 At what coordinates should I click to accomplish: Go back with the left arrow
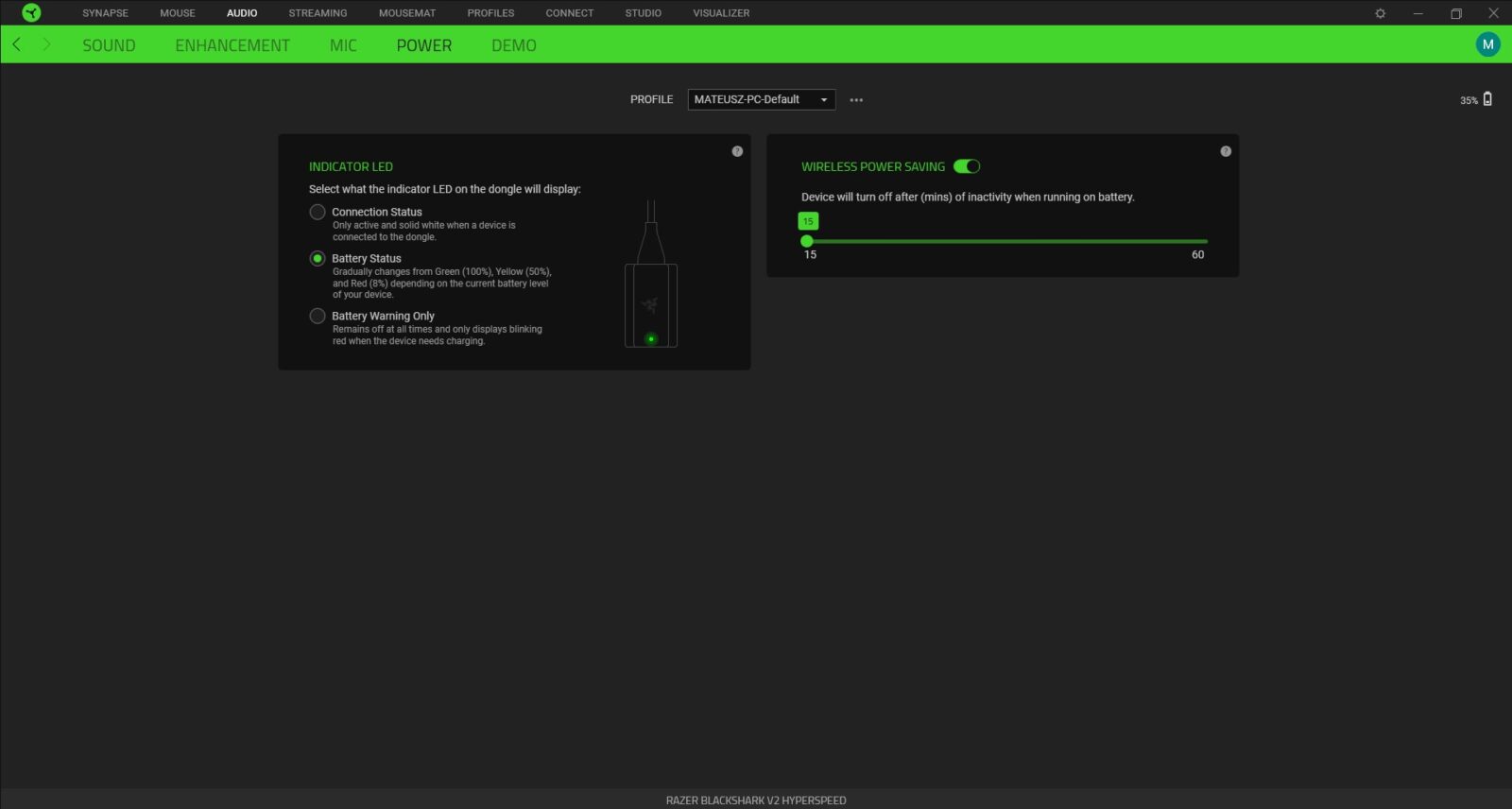pos(17,44)
